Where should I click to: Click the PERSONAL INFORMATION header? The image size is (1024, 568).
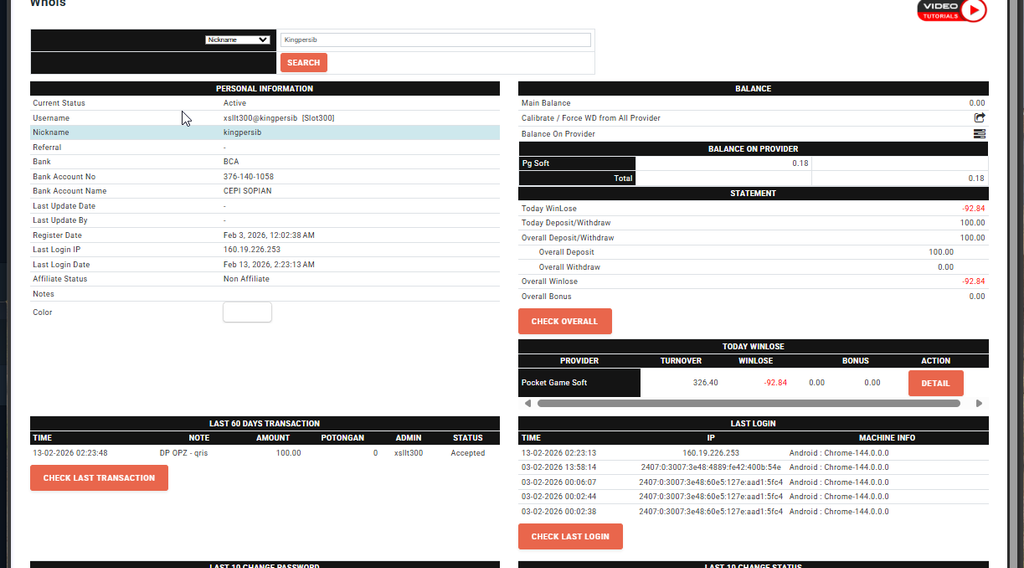[x=264, y=89]
